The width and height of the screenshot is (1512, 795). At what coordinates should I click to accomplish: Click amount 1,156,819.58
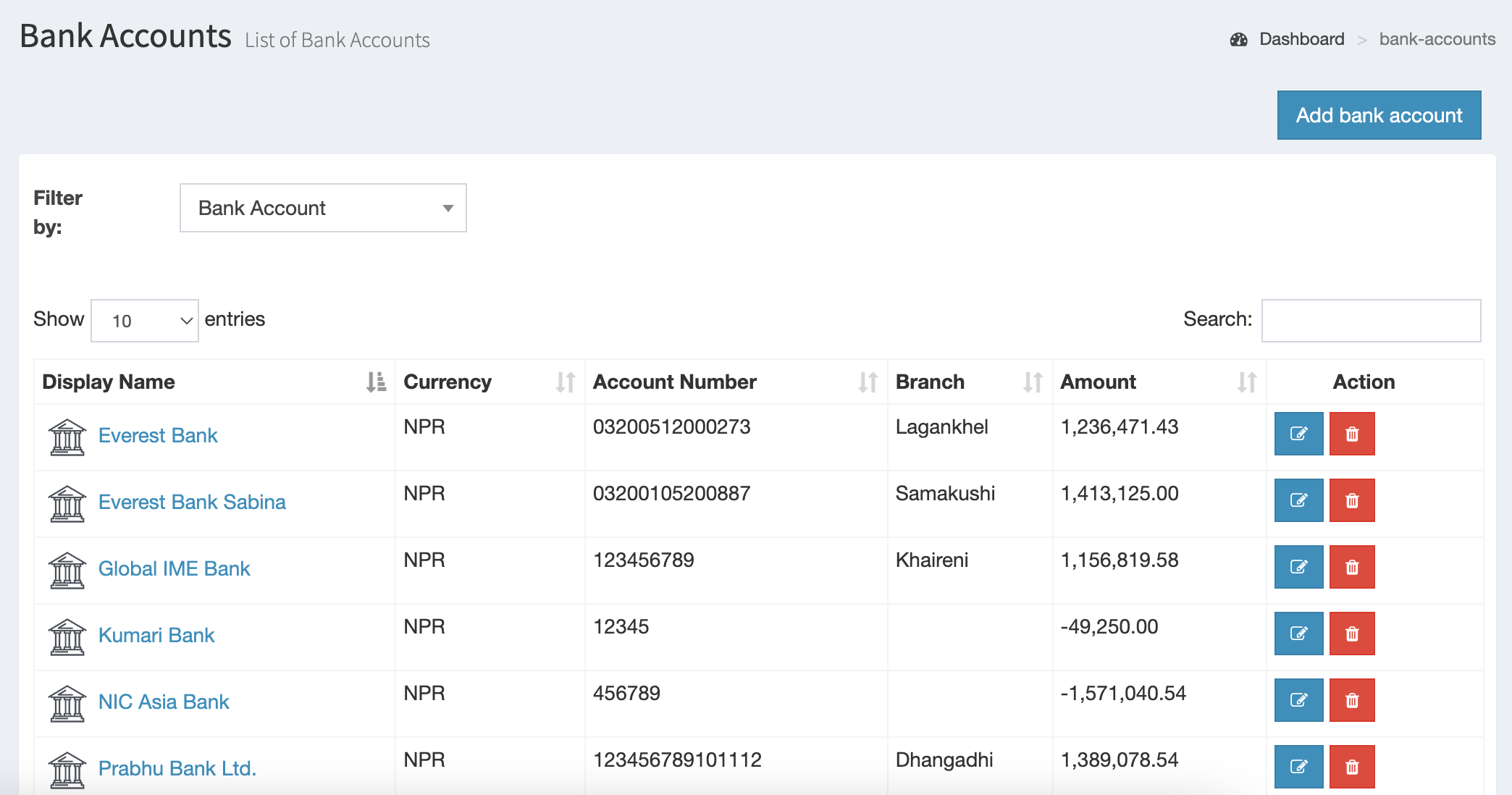coord(1120,560)
